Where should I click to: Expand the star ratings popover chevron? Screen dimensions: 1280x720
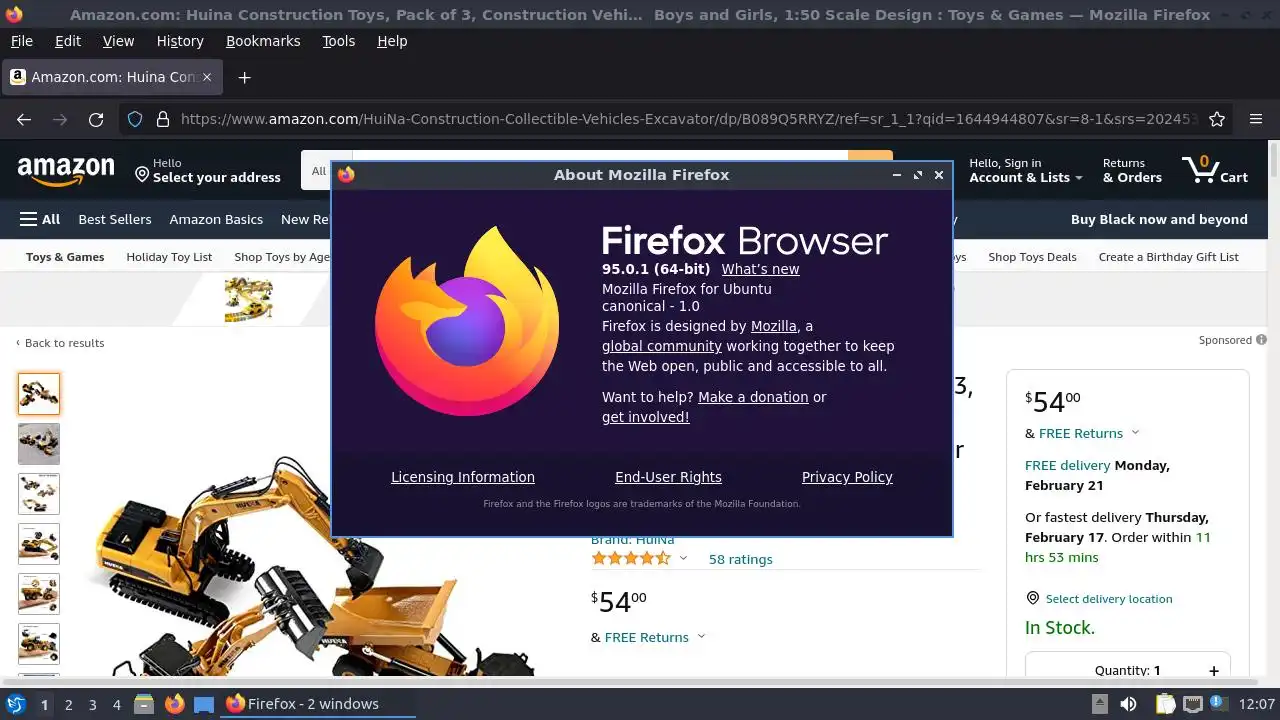[x=683, y=558]
